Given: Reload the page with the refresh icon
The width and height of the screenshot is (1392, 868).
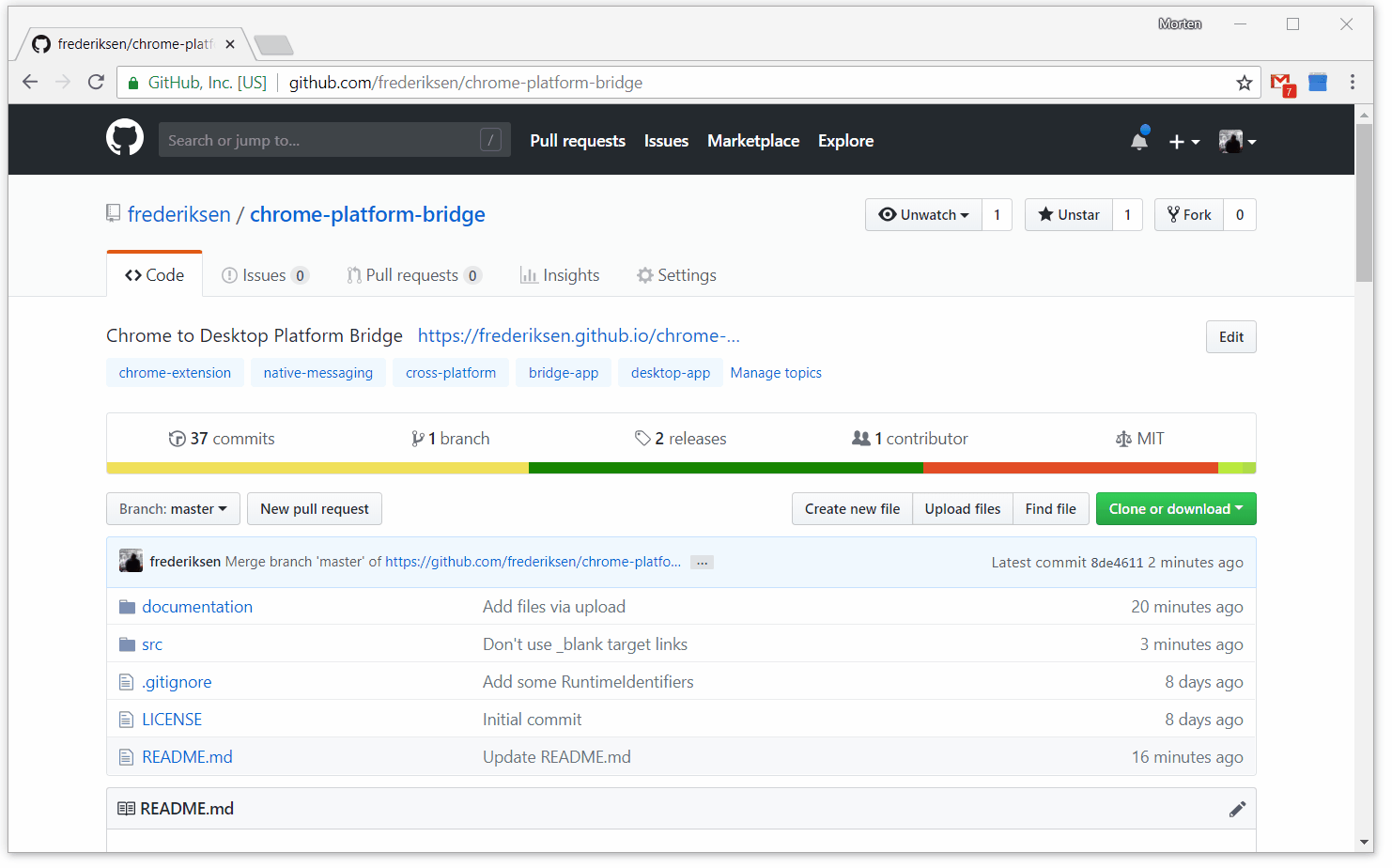Looking at the screenshot, I should (96, 83).
